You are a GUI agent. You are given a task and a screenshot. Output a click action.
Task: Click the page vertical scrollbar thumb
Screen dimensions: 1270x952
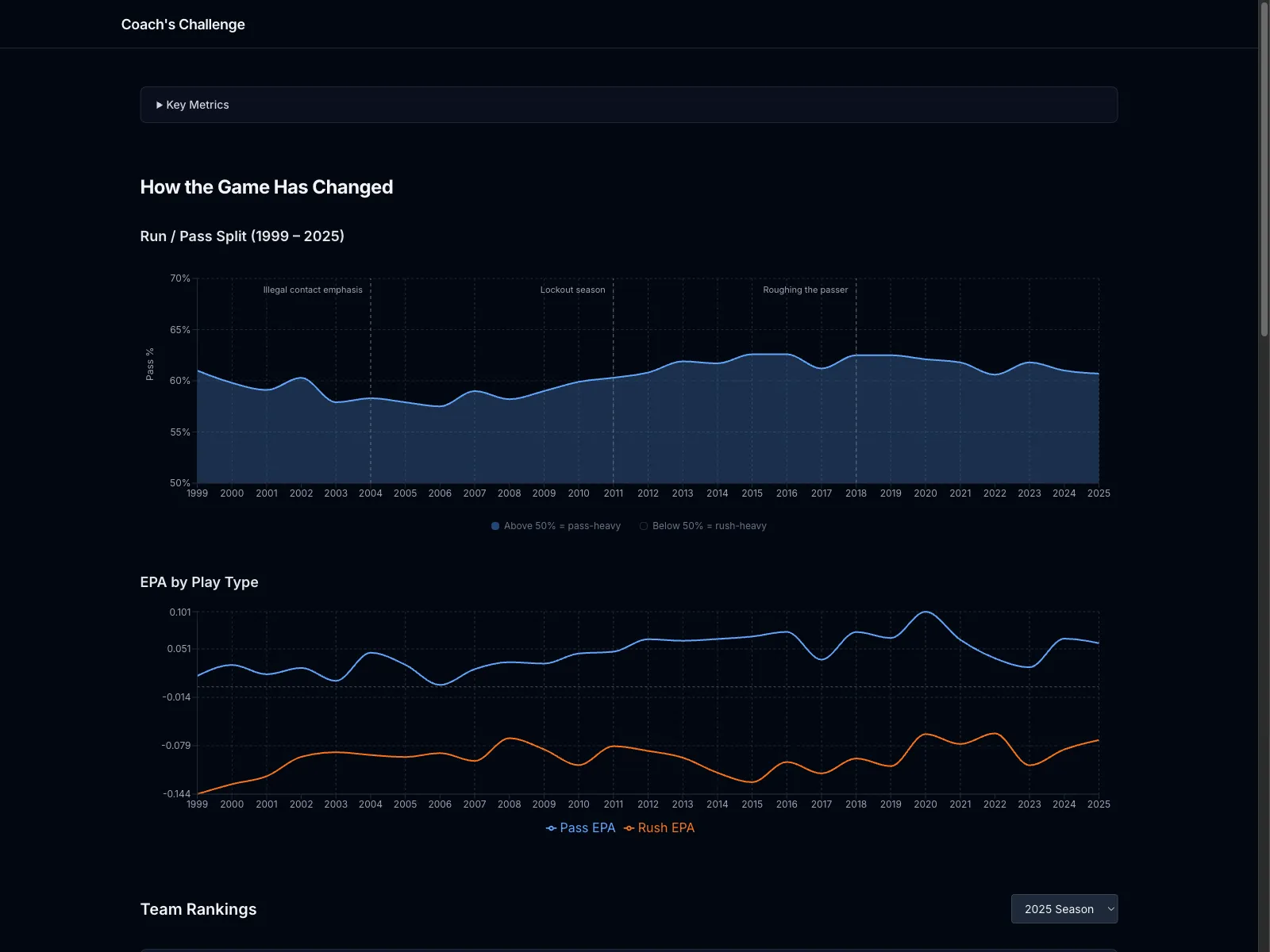pos(1264,168)
